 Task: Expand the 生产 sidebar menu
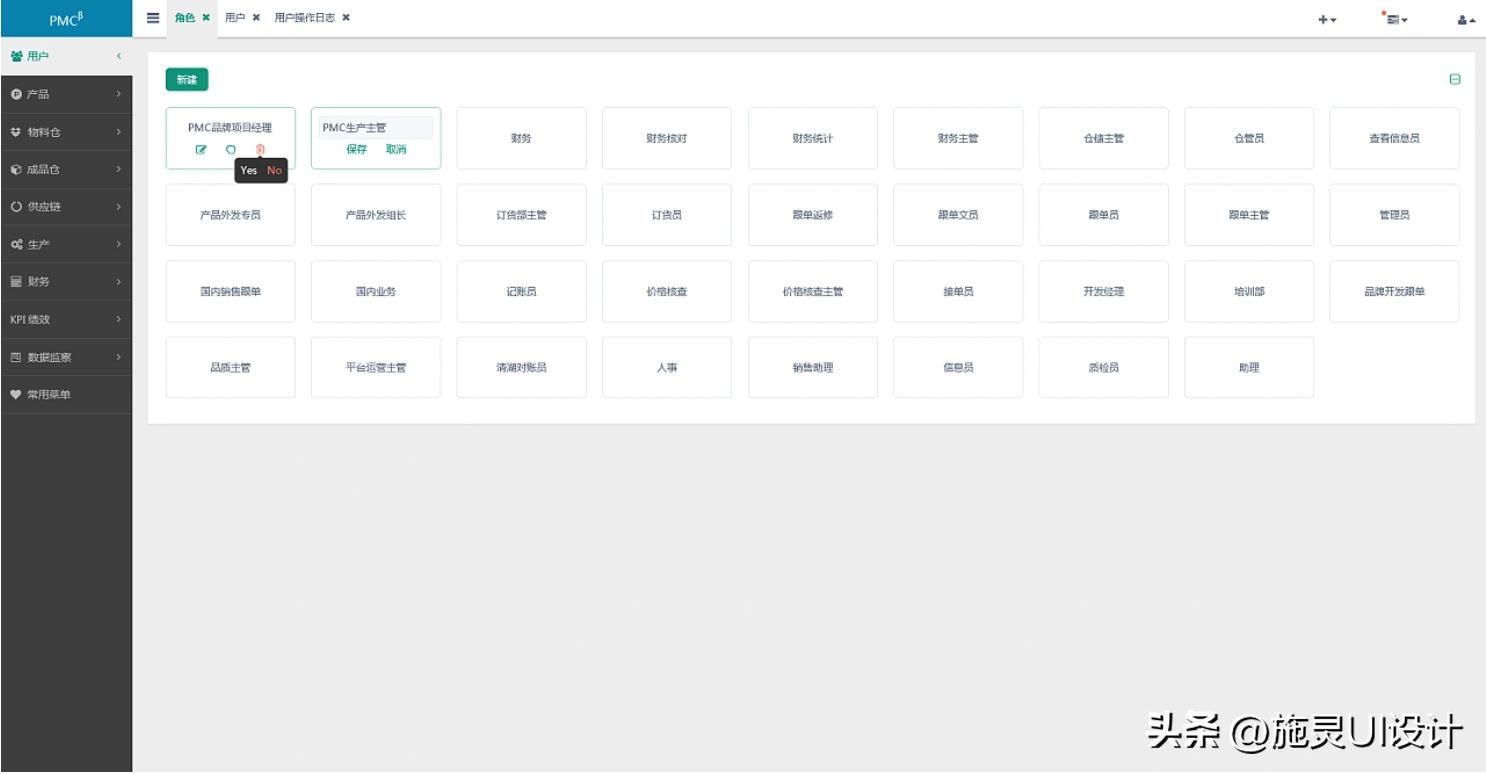[x=66, y=244]
